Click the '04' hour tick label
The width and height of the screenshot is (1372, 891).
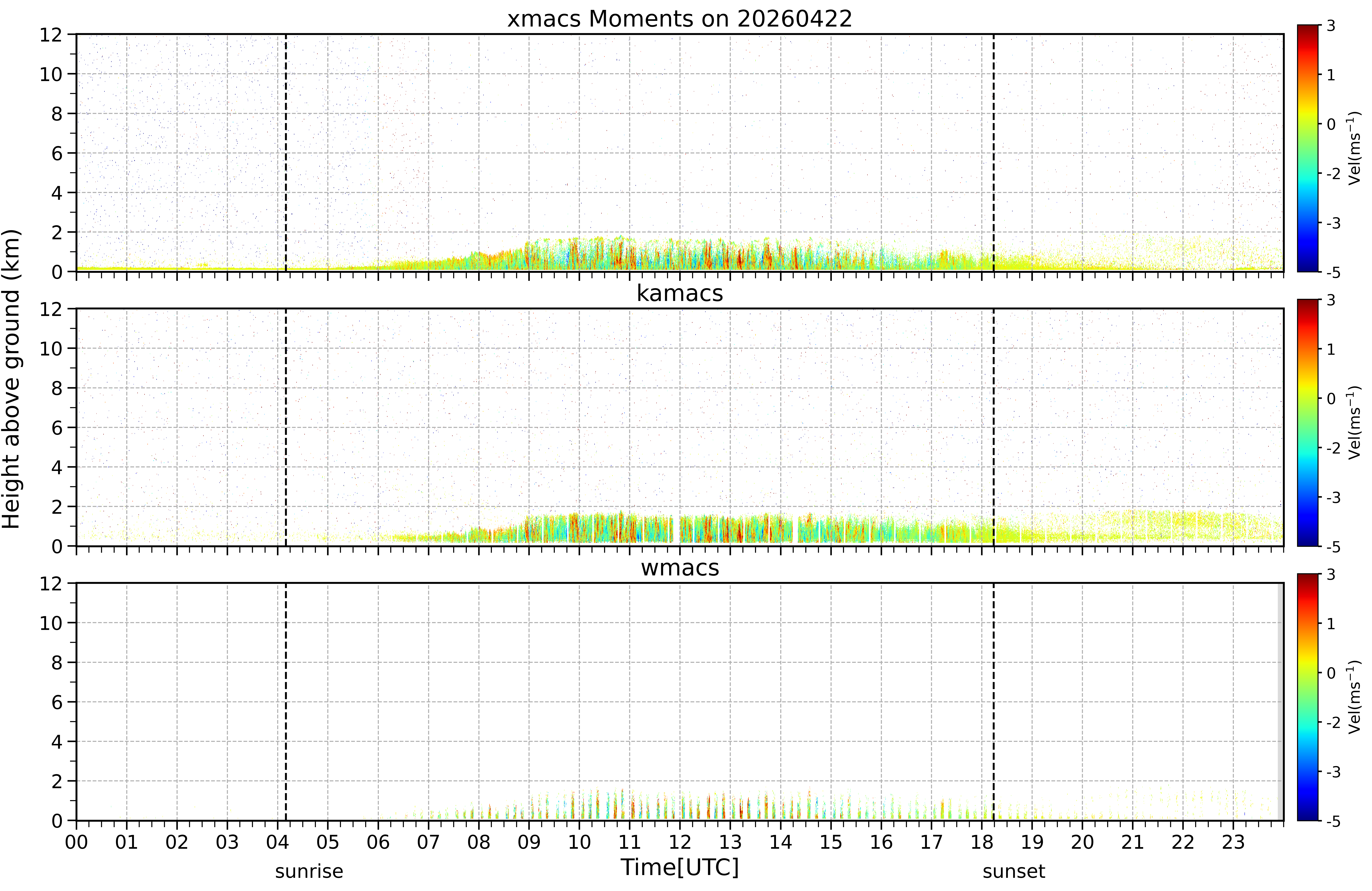pyautogui.click(x=277, y=843)
